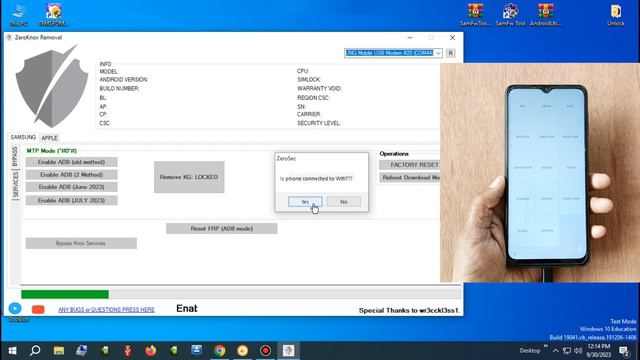Open the COM port dropdown
The height and width of the screenshot is (360, 640).
click(x=438, y=53)
